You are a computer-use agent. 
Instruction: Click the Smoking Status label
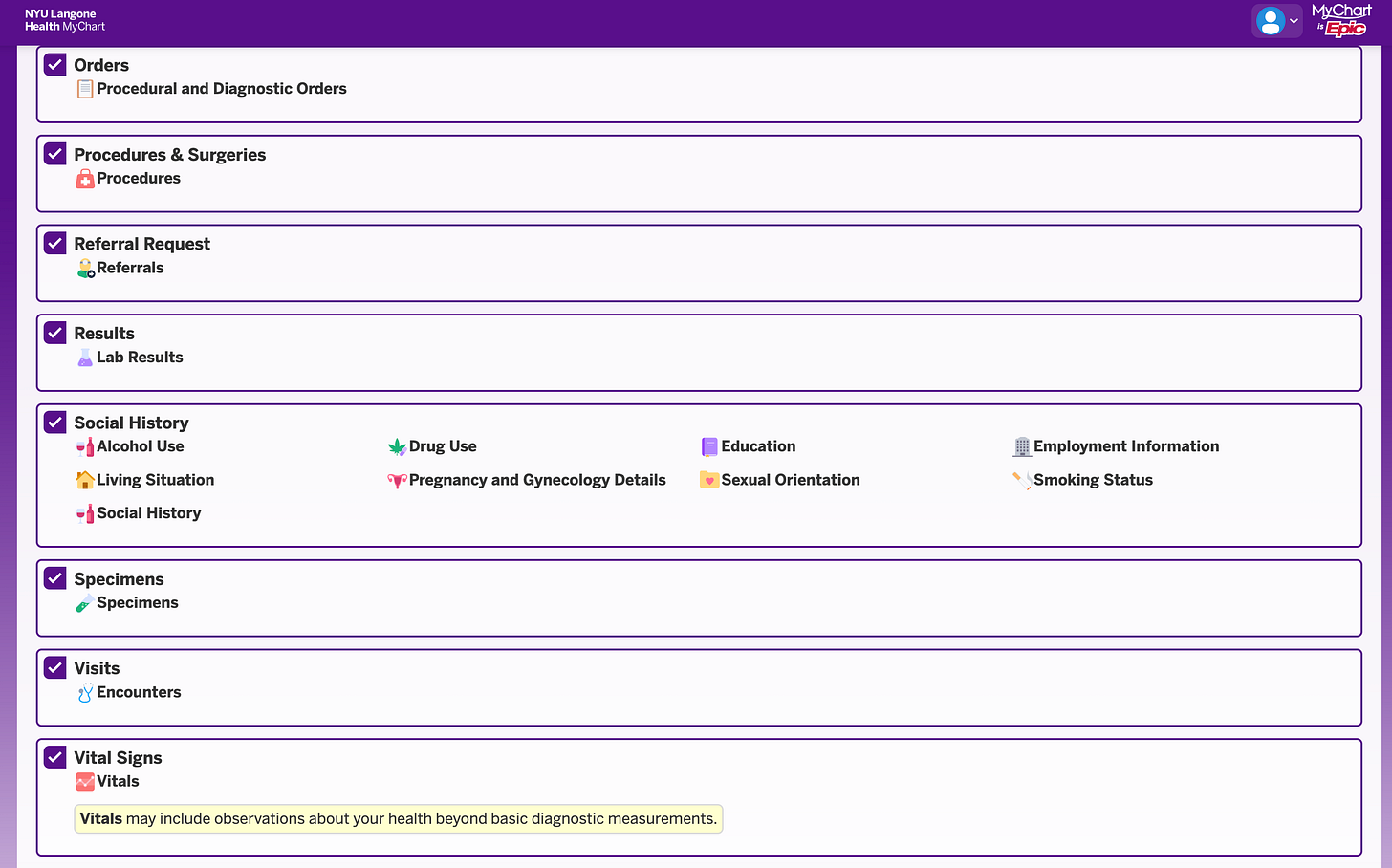[1093, 480]
